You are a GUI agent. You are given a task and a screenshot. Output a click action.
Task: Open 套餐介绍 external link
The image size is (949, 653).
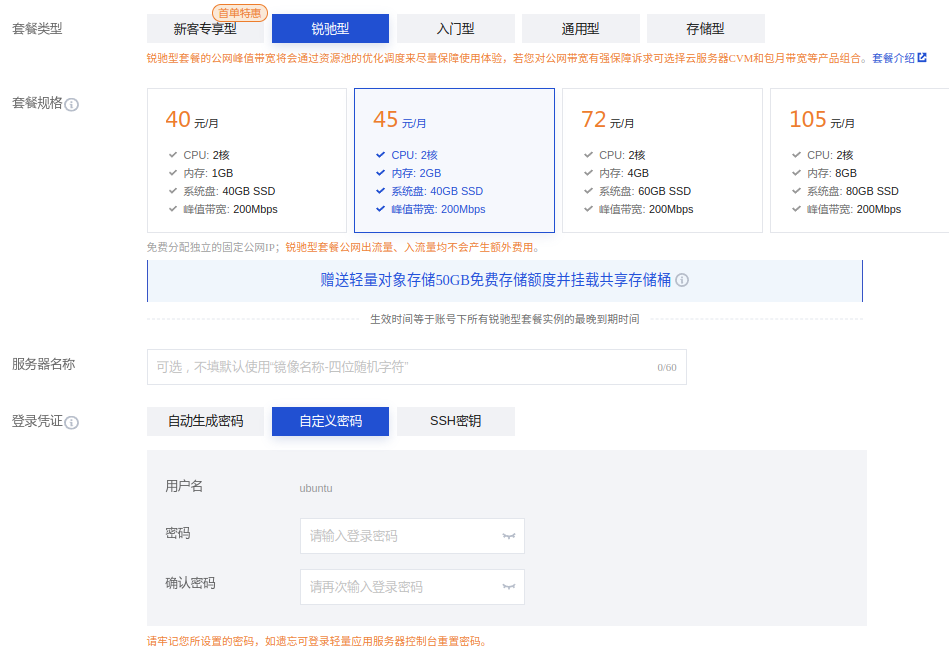(x=899, y=58)
